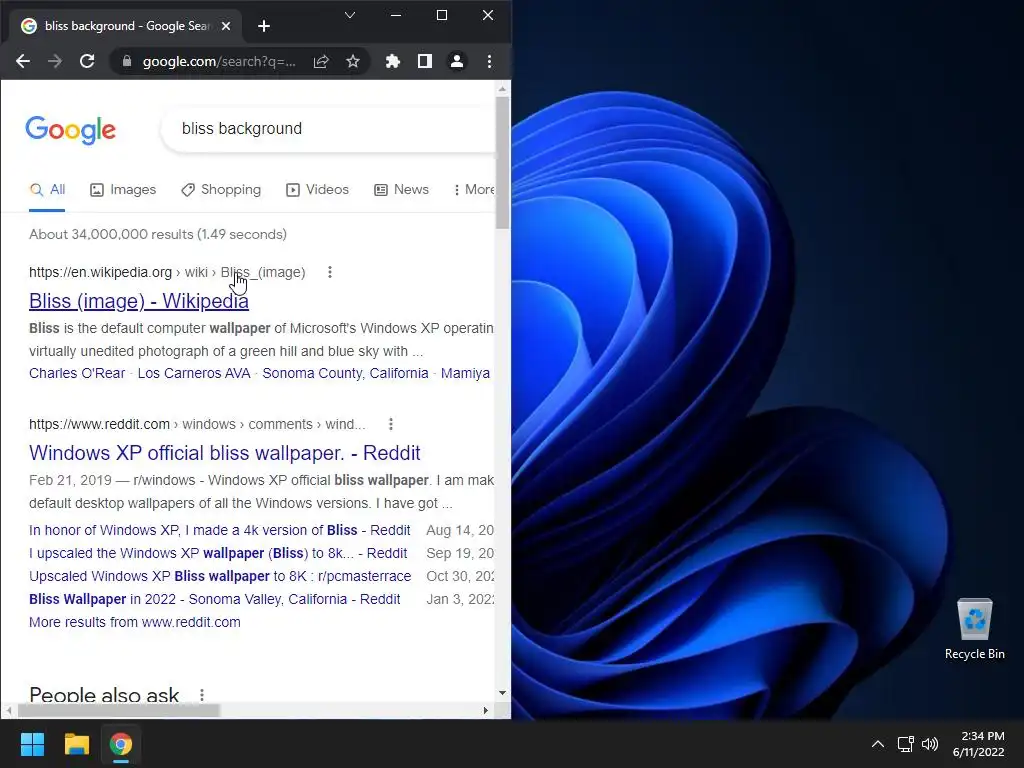The image size is (1024, 768).
Task: Click the scroll up arrow
Action: [502, 88]
